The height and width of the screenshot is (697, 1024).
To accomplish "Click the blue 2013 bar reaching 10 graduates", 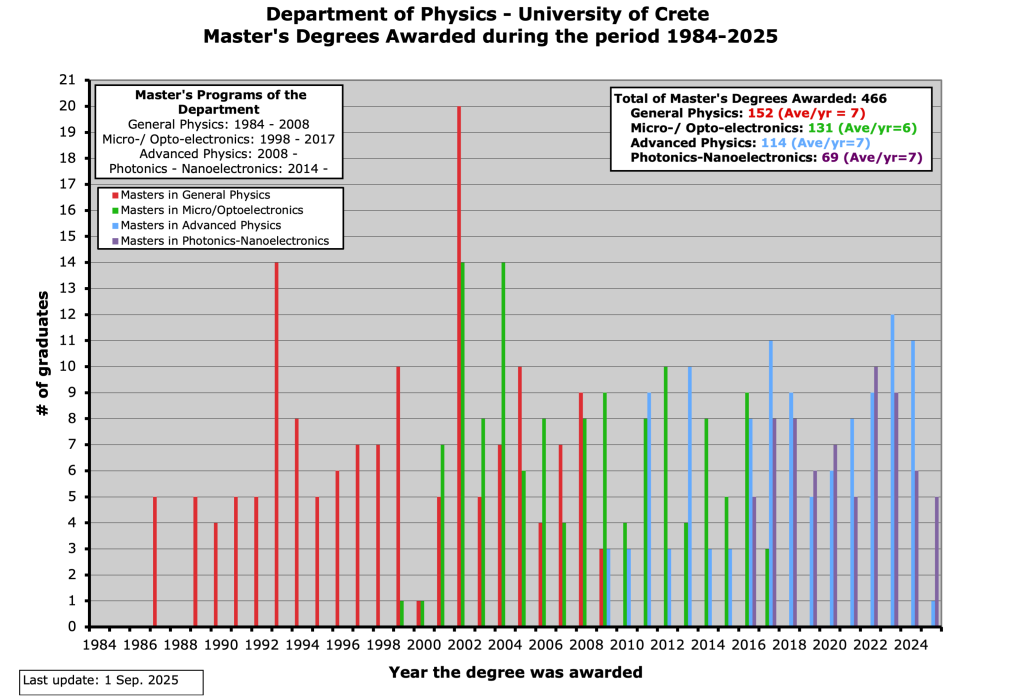I will (x=690, y=496).
